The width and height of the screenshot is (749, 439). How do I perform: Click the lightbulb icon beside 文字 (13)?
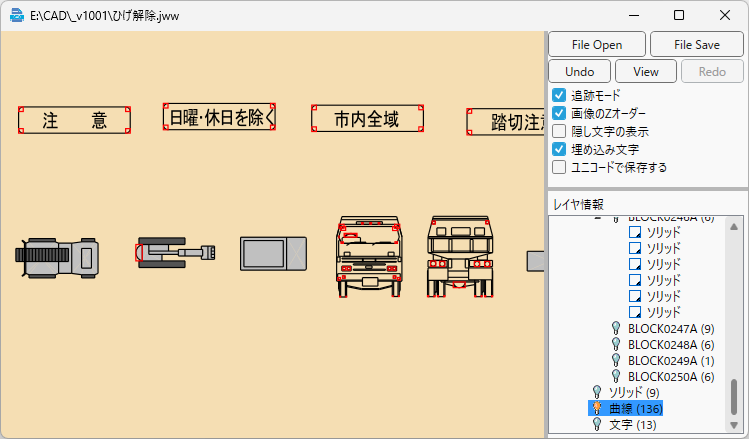point(597,424)
